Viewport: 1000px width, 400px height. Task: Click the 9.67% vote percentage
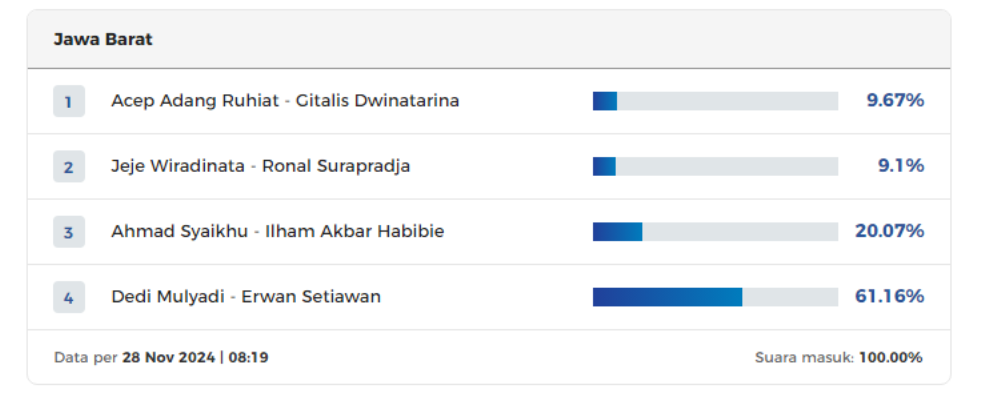point(895,101)
